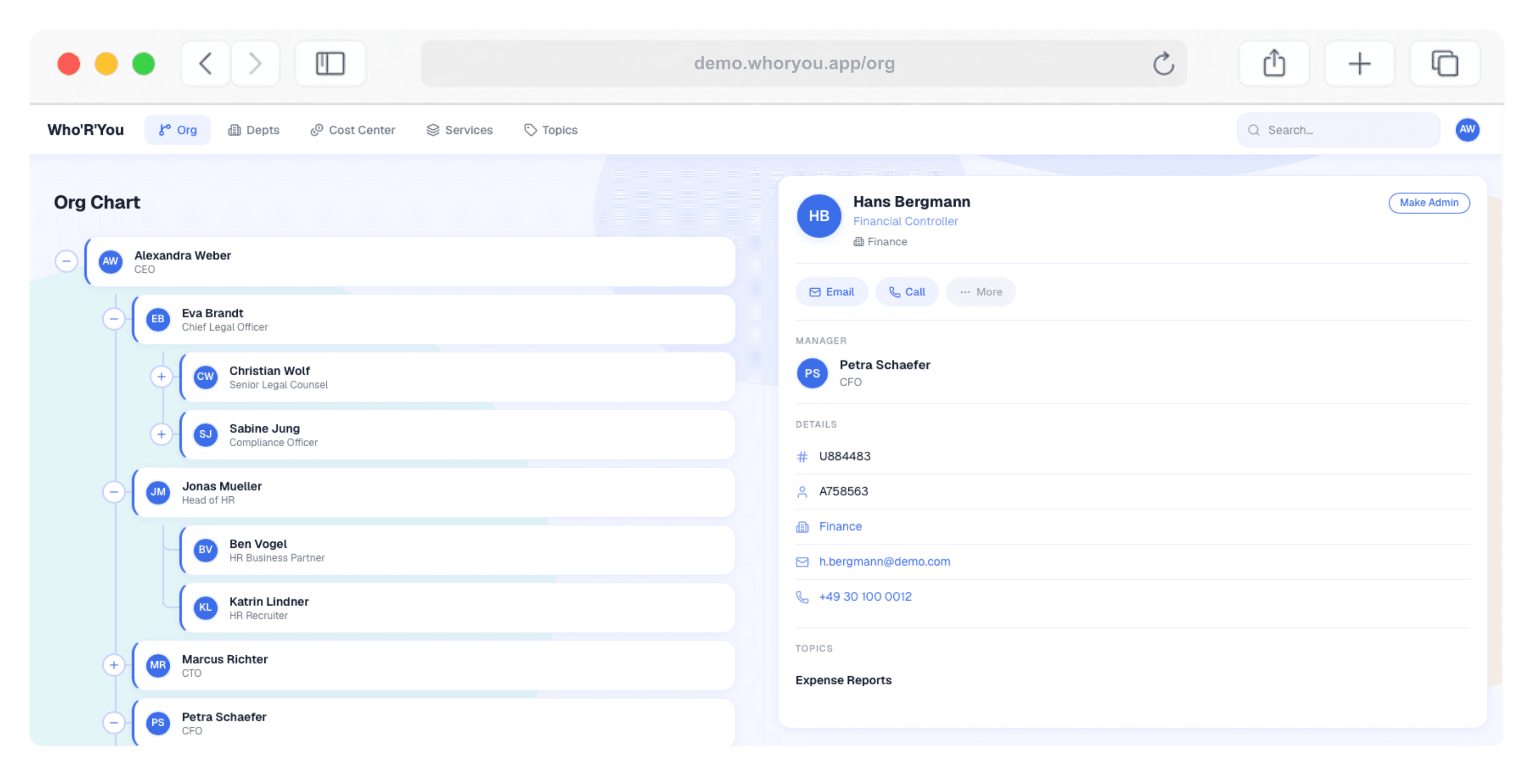Show the tab overview icon
This screenshot has height=784, width=1534.
click(x=1445, y=63)
